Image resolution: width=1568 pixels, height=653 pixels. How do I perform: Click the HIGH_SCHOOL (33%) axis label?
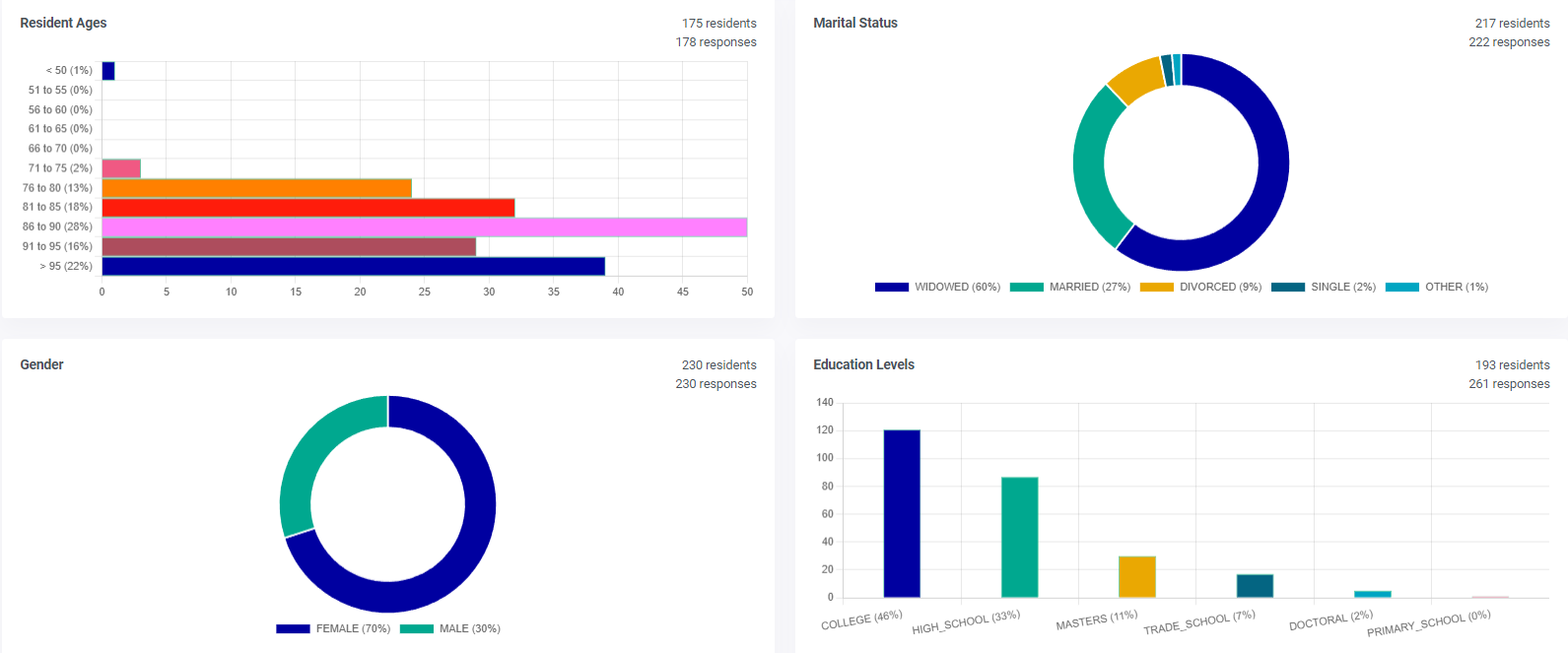[966, 622]
